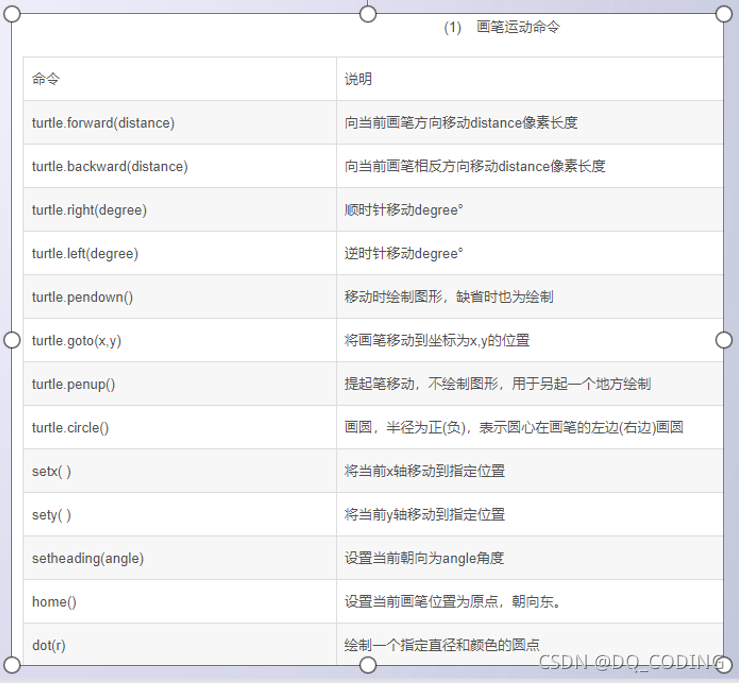Click the 命令 column header

(x=180, y=79)
